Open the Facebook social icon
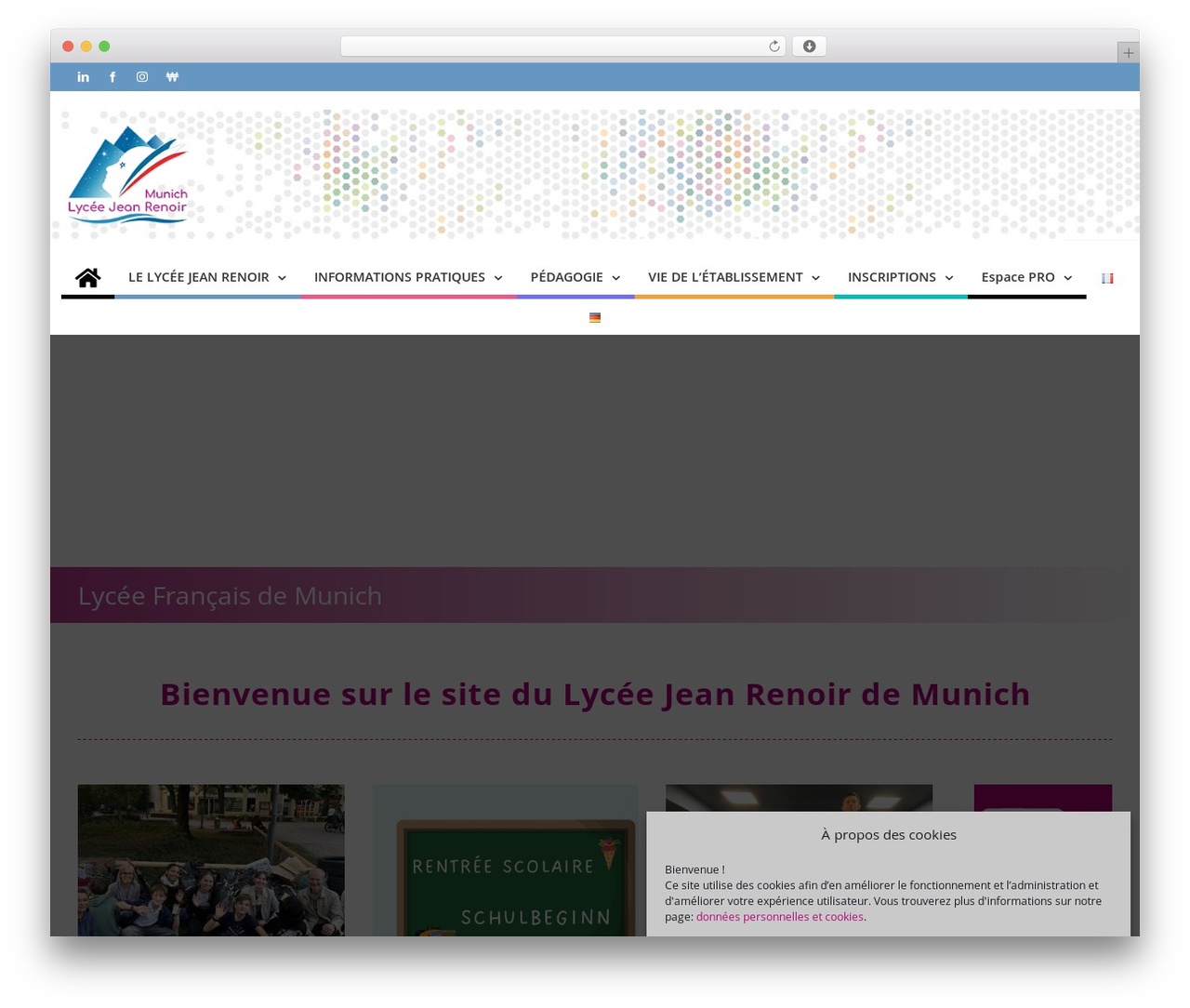Image resolution: width=1190 pixels, height=1008 pixels. pyautogui.click(x=112, y=77)
